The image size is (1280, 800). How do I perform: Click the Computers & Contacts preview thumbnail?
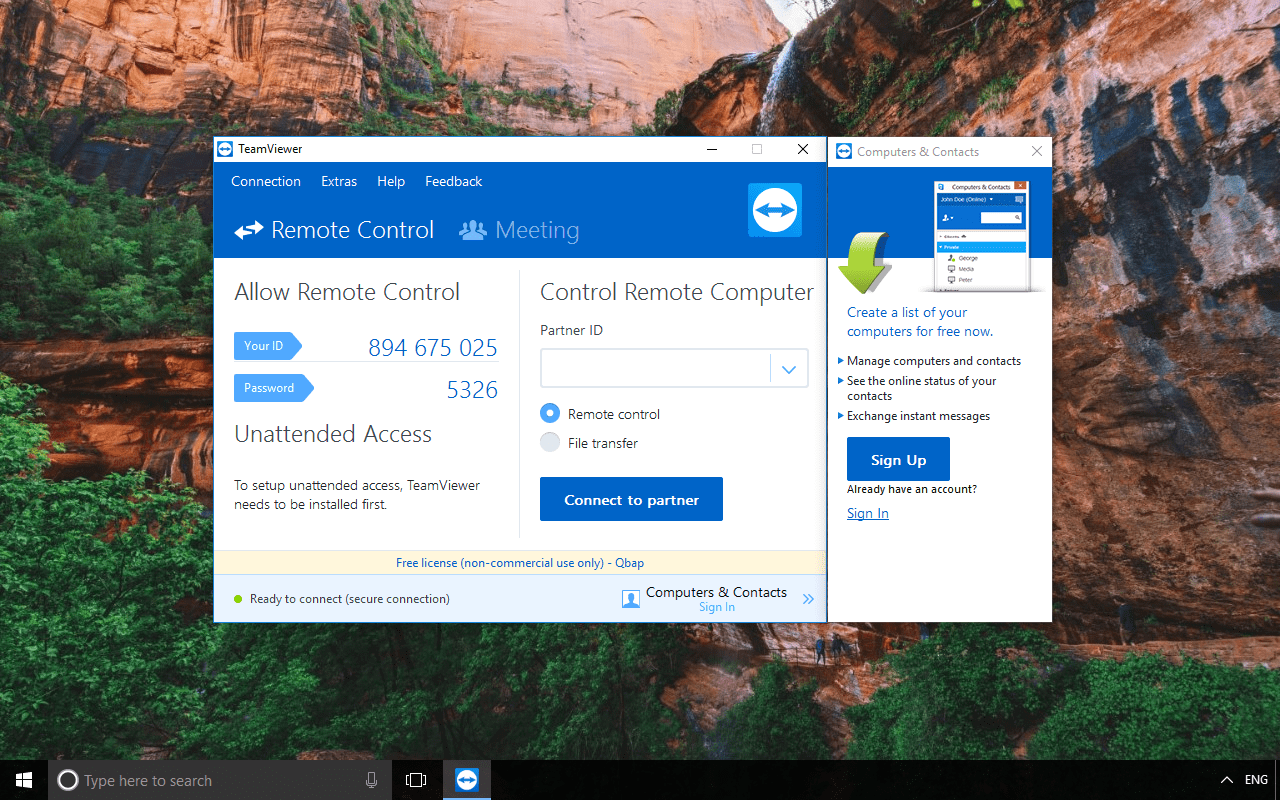981,236
